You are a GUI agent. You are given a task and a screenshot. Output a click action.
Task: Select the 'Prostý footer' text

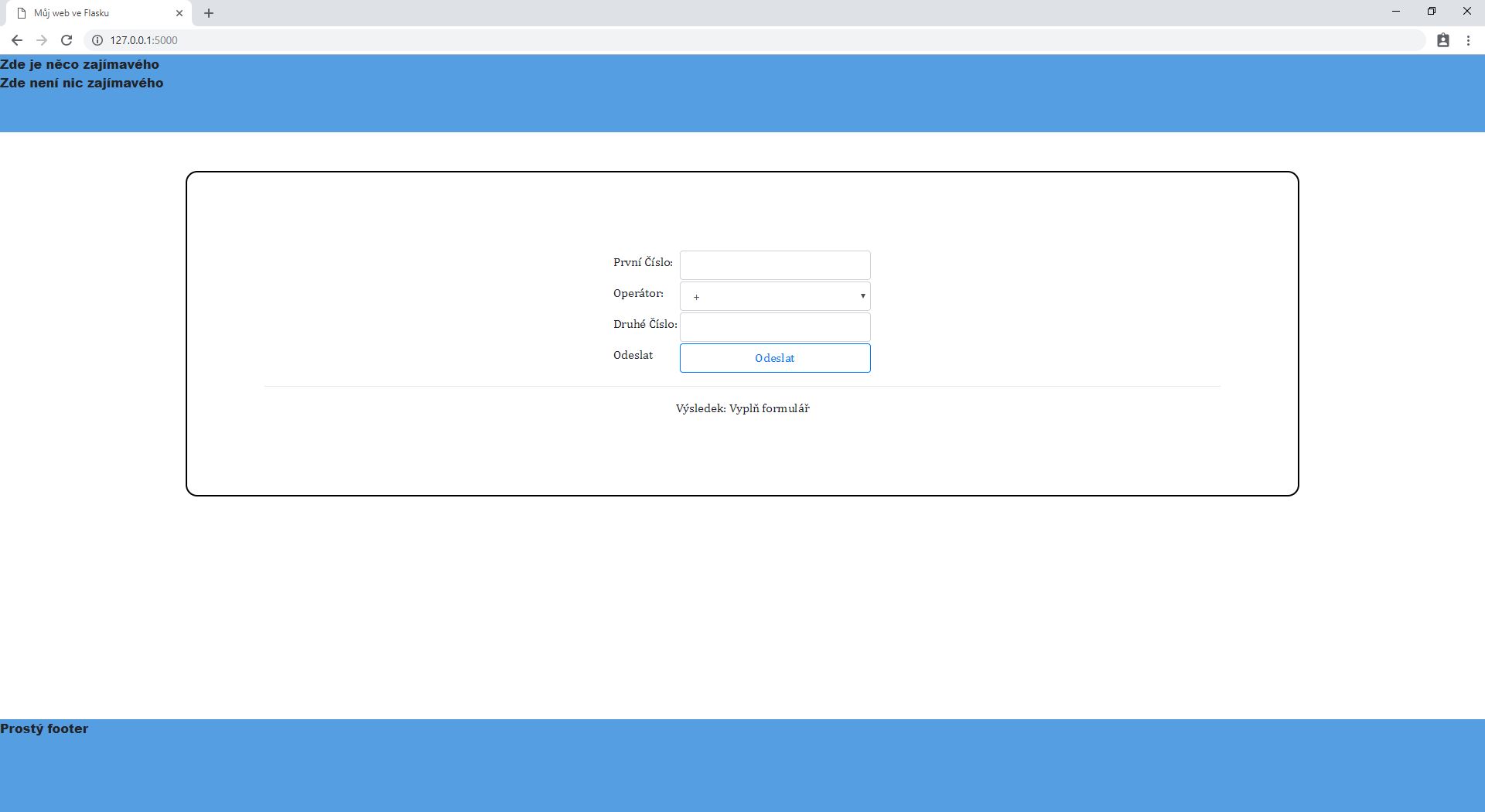tap(44, 728)
